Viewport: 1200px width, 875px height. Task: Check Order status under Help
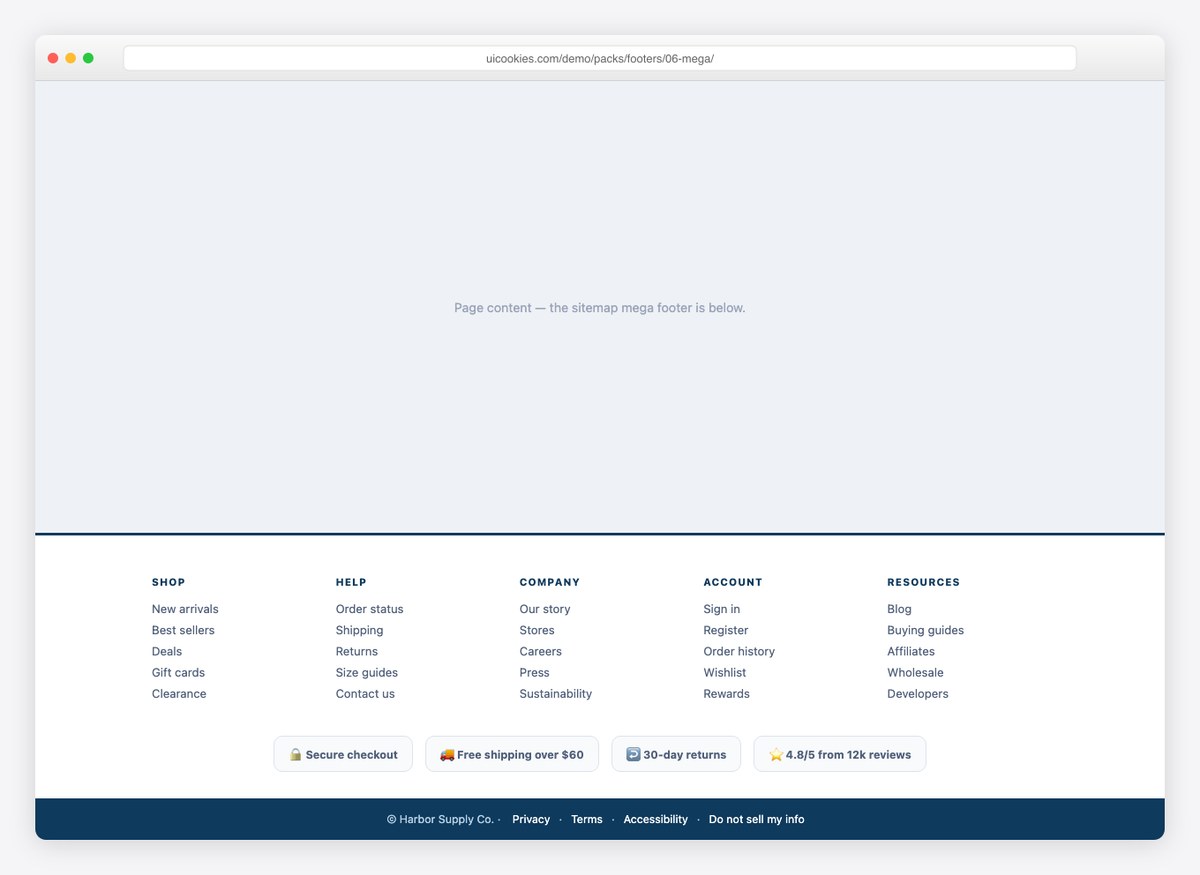370,609
